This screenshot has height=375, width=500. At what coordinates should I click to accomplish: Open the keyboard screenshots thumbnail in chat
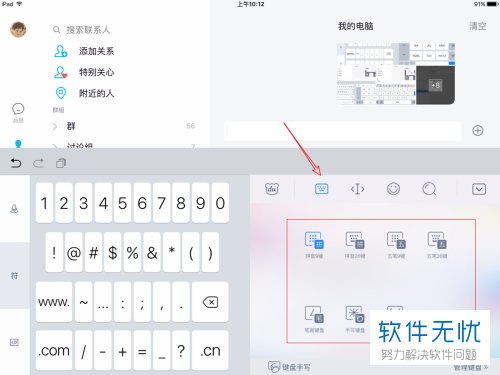pyautogui.click(x=396, y=73)
